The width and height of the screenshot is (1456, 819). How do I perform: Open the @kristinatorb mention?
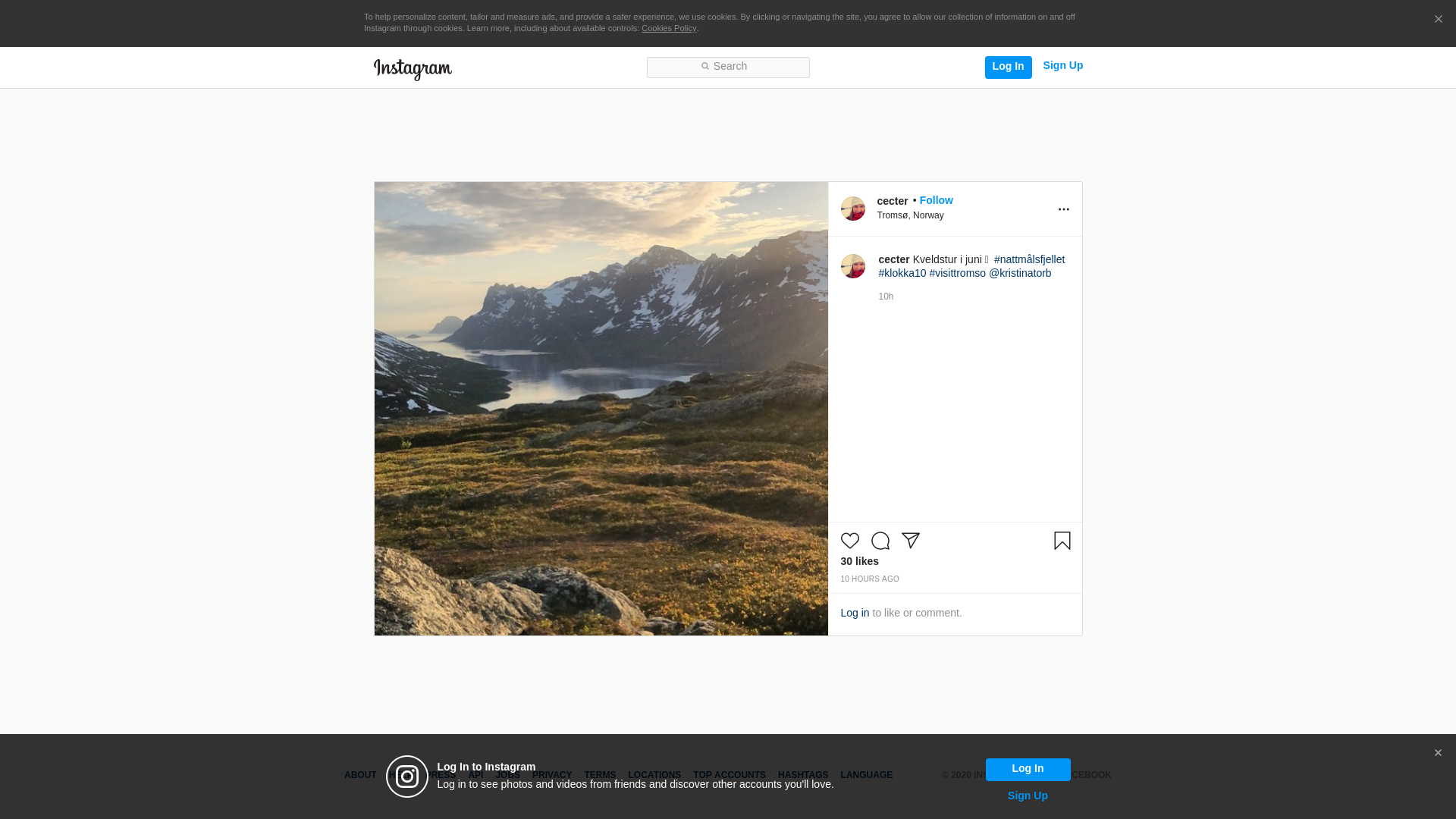click(1020, 273)
